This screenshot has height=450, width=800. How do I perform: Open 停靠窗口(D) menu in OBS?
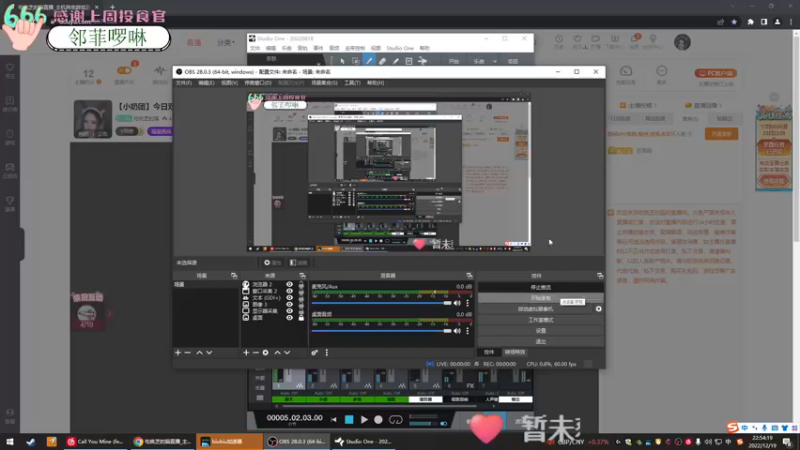258,83
